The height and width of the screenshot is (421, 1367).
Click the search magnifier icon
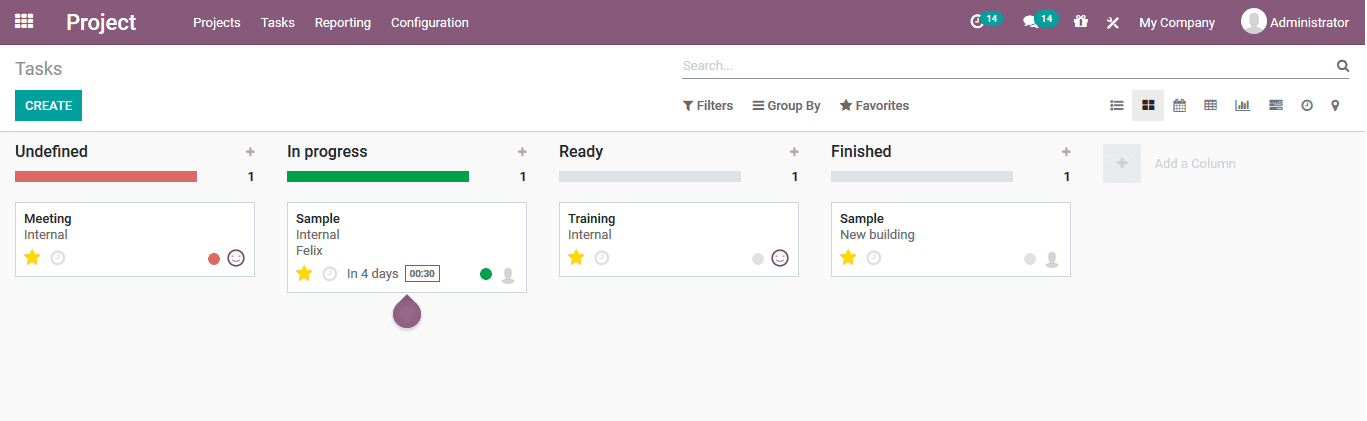click(1343, 66)
